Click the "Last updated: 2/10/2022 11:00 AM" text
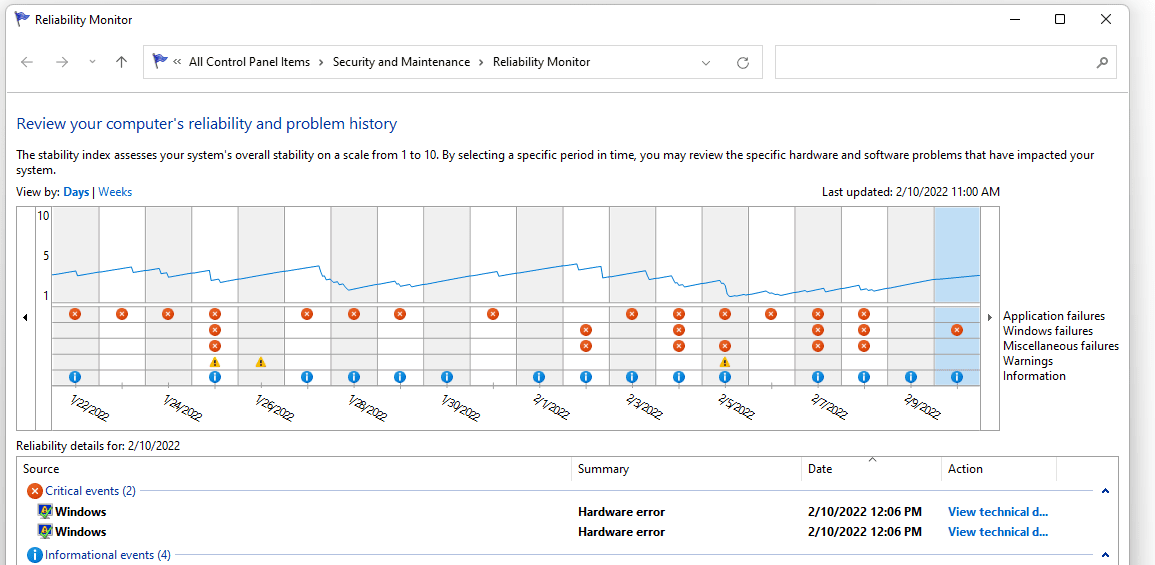 [911, 192]
